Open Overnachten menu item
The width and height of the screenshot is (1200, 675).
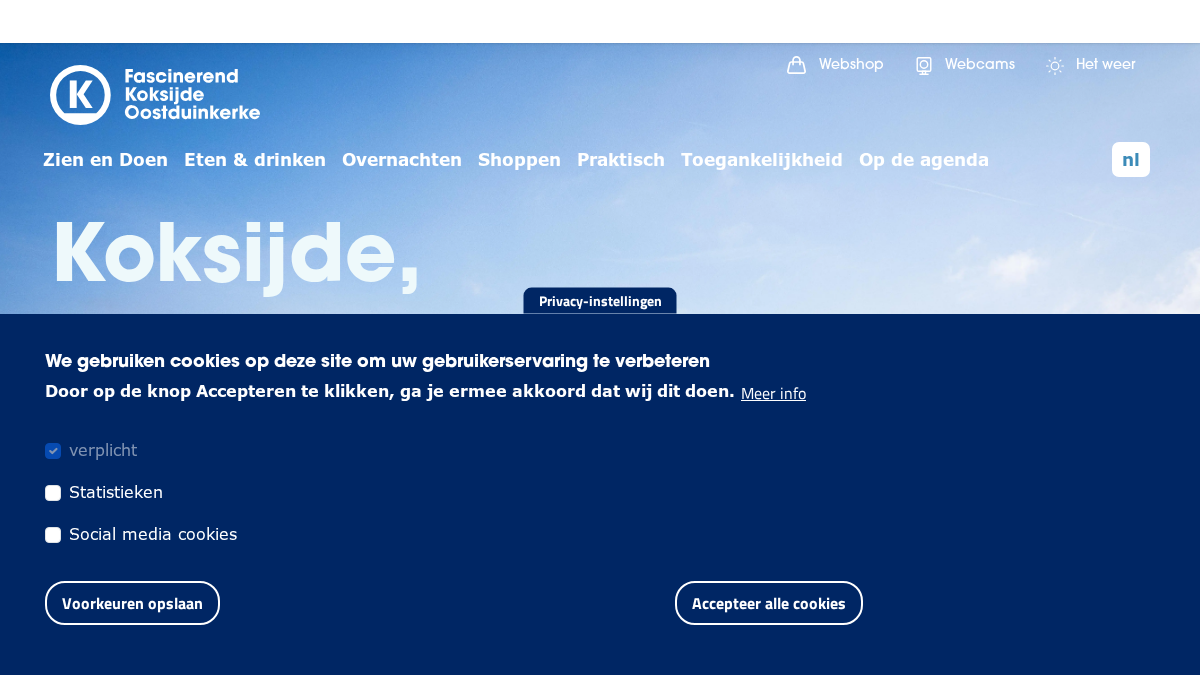tap(402, 159)
